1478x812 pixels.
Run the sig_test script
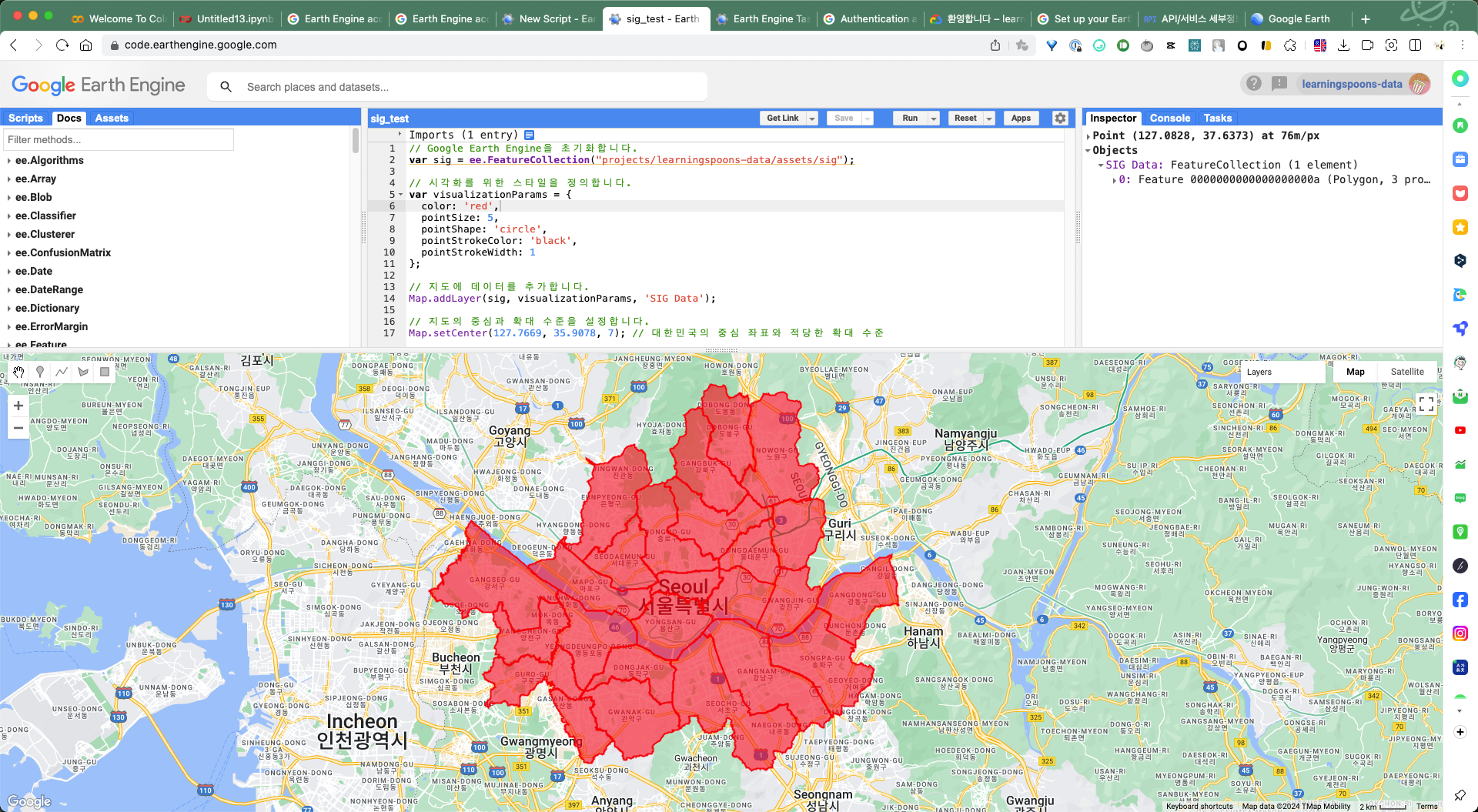[910, 119]
